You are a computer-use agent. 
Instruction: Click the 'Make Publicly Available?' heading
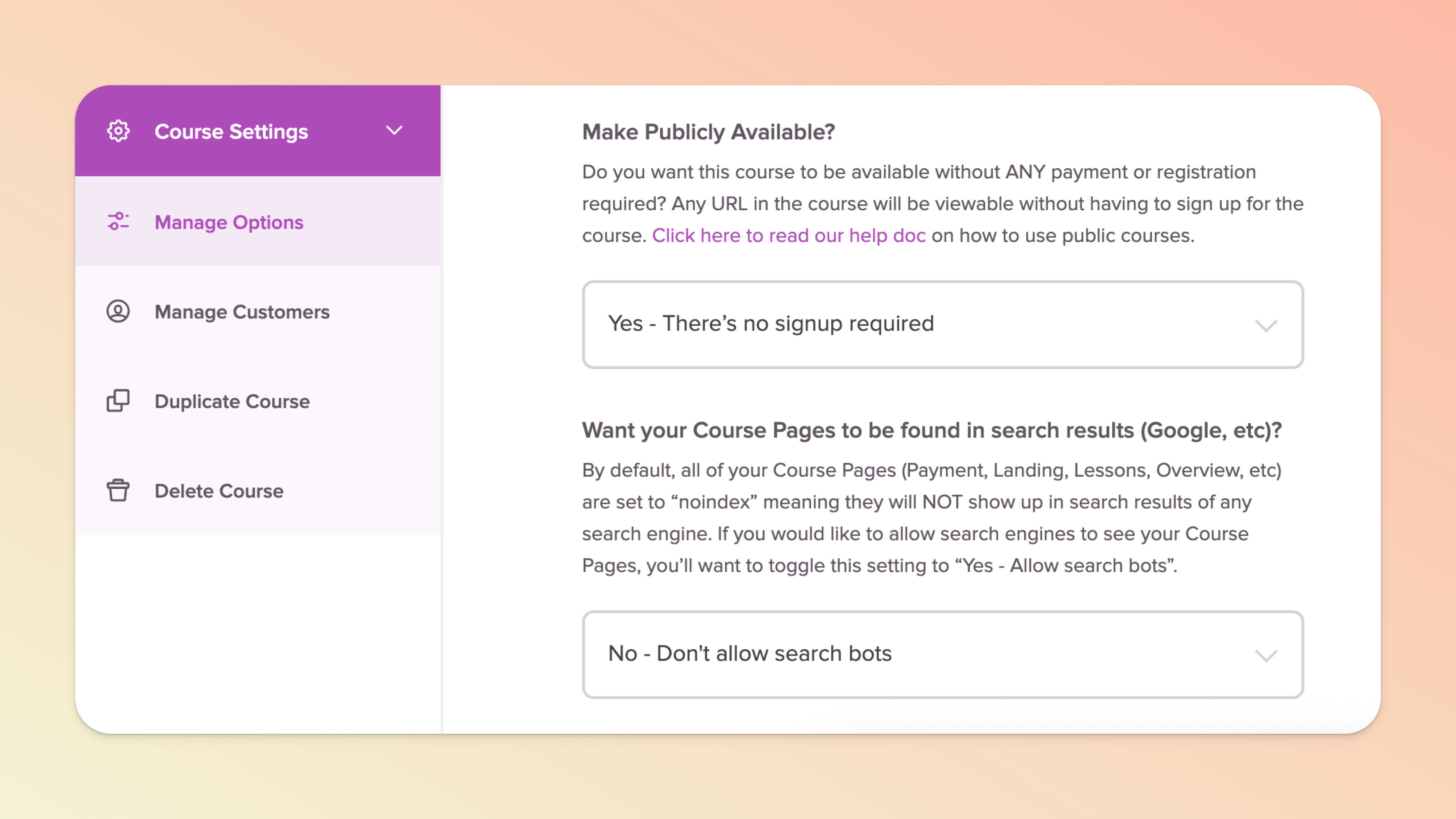point(708,132)
